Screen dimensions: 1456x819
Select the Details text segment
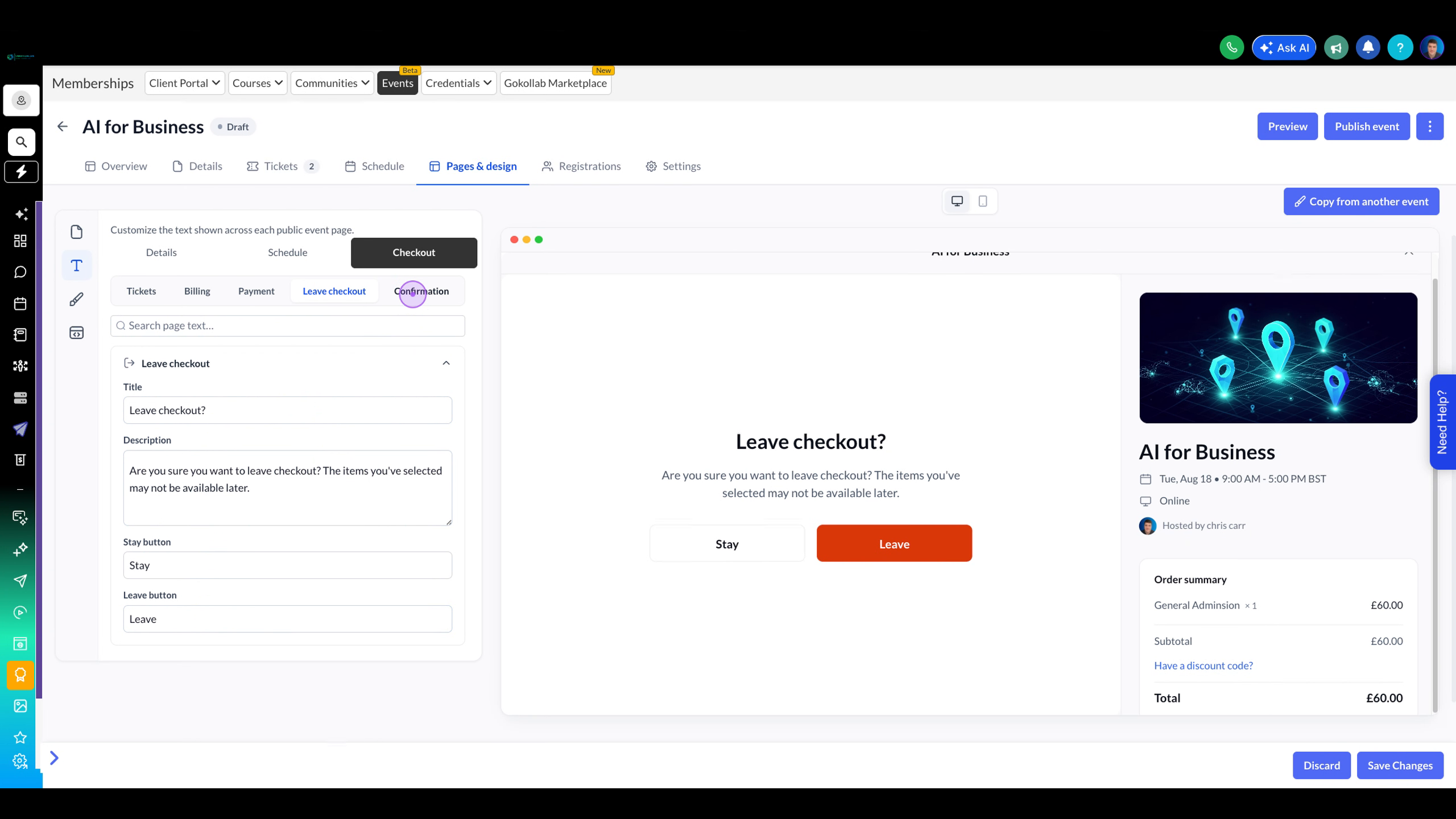coord(161,253)
